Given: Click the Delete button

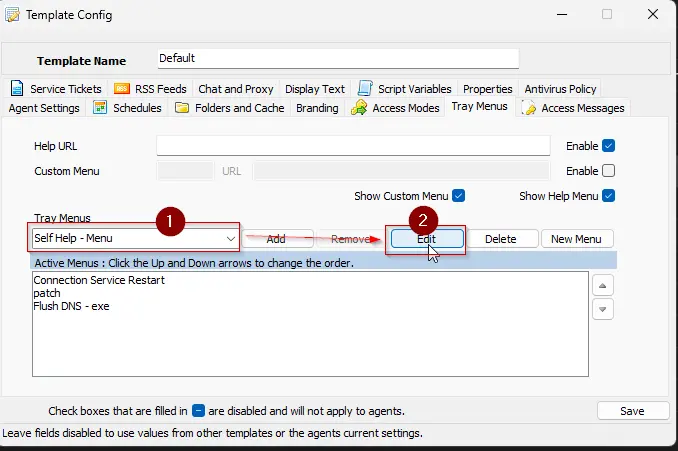Looking at the screenshot, I should tap(501, 239).
